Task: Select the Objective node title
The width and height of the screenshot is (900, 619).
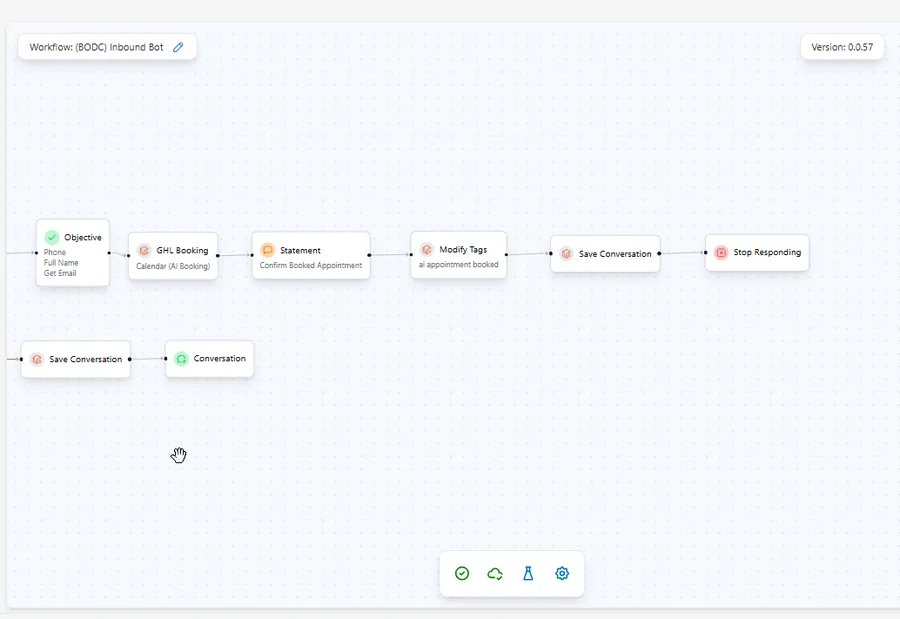Action: pyautogui.click(x=83, y=237)
